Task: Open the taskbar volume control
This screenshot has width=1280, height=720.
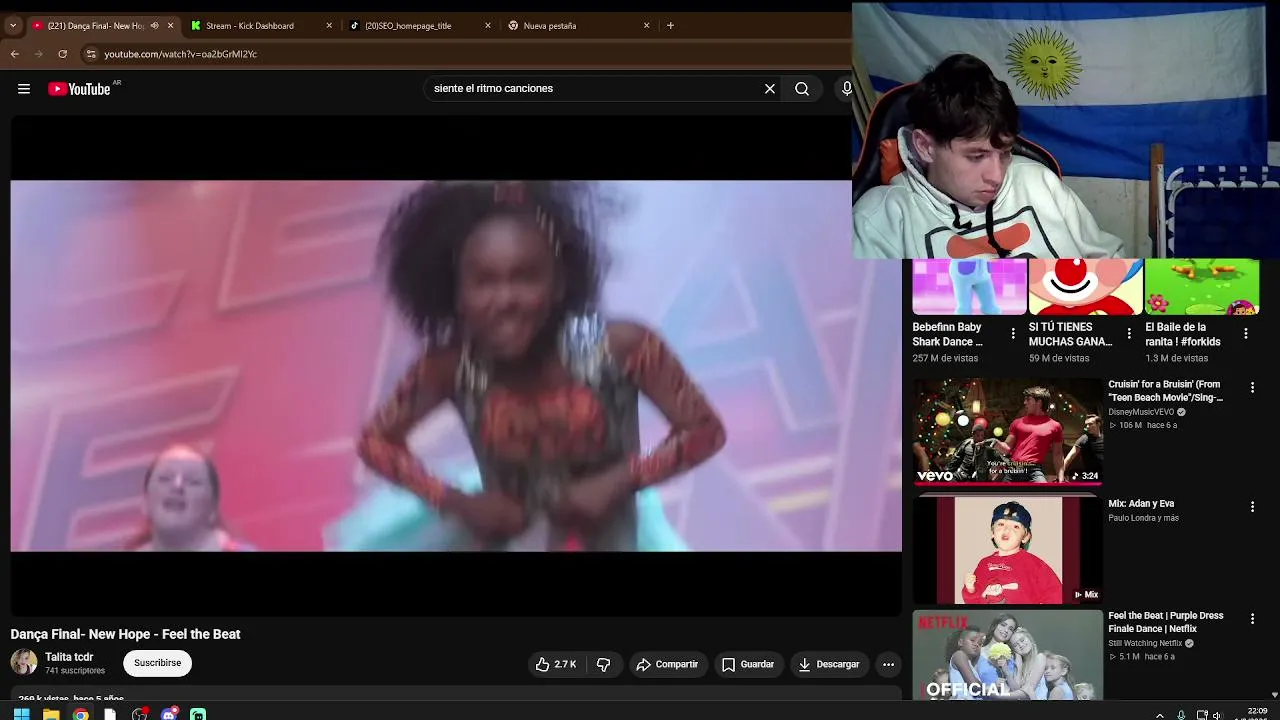Action: pos(1217,715)
